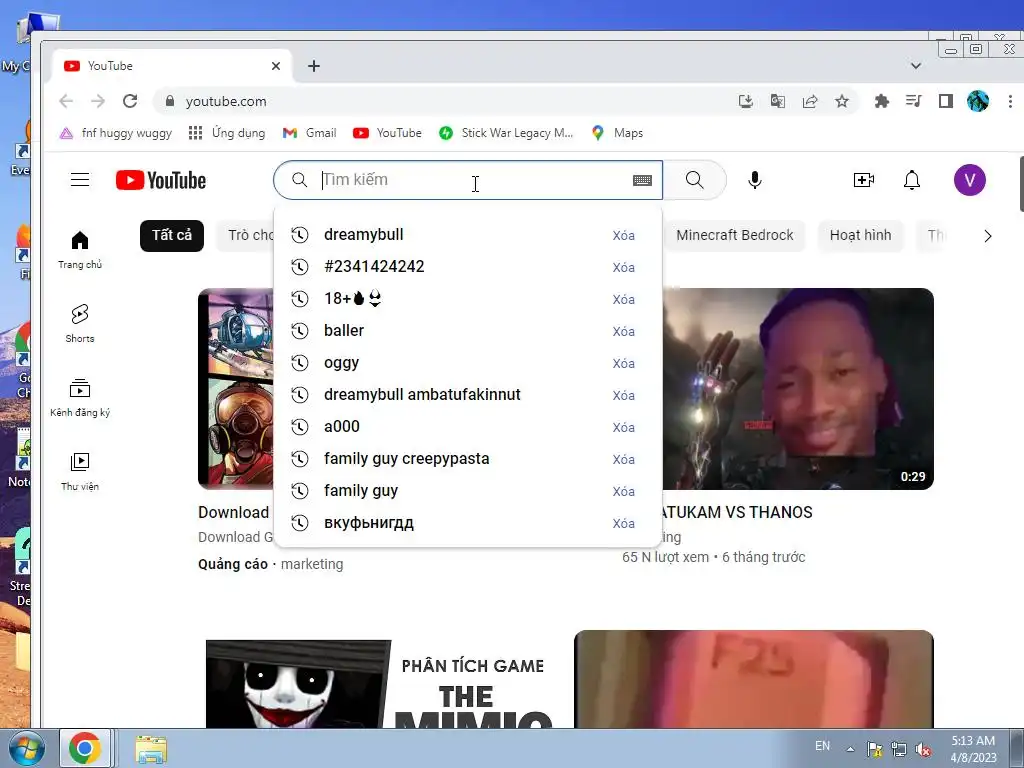Viewport: 1024px width, 768px height.
Task: Click the translate page icon
Action: pyautogui.click(x=778, y=101)
